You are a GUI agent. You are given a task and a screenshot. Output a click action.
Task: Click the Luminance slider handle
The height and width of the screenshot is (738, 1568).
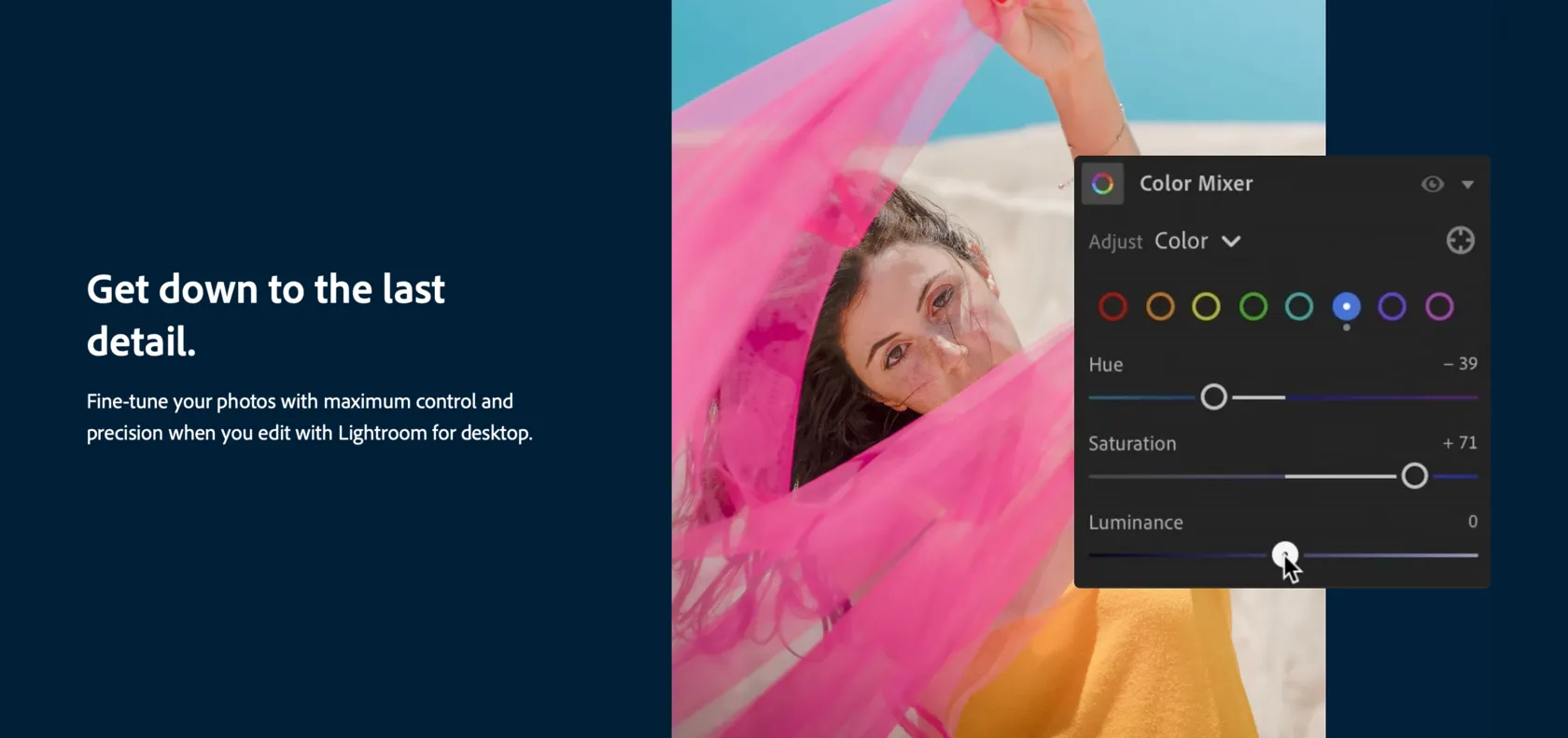coord(1284,554)
